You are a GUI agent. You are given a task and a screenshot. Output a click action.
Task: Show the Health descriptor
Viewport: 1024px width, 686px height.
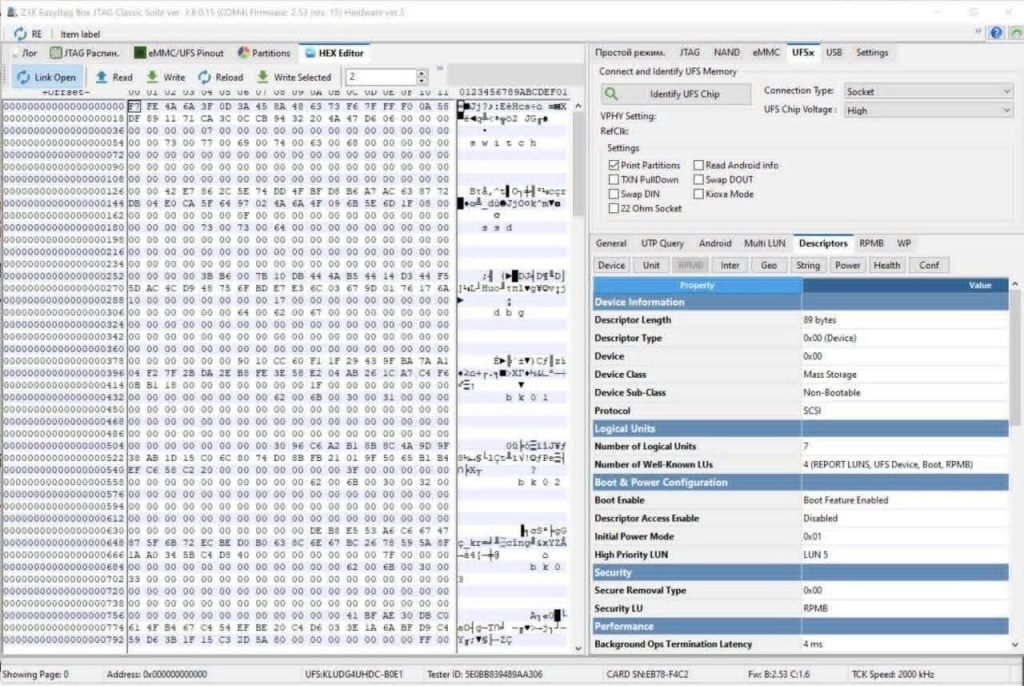tap(886, 265)
